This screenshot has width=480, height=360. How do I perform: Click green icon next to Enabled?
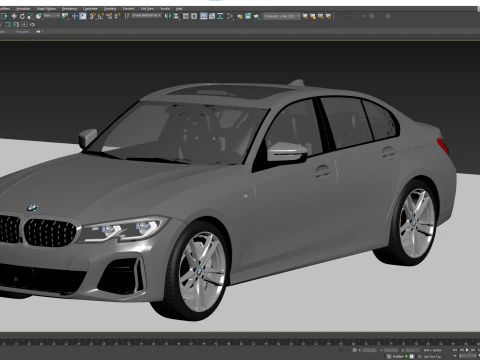406,356
